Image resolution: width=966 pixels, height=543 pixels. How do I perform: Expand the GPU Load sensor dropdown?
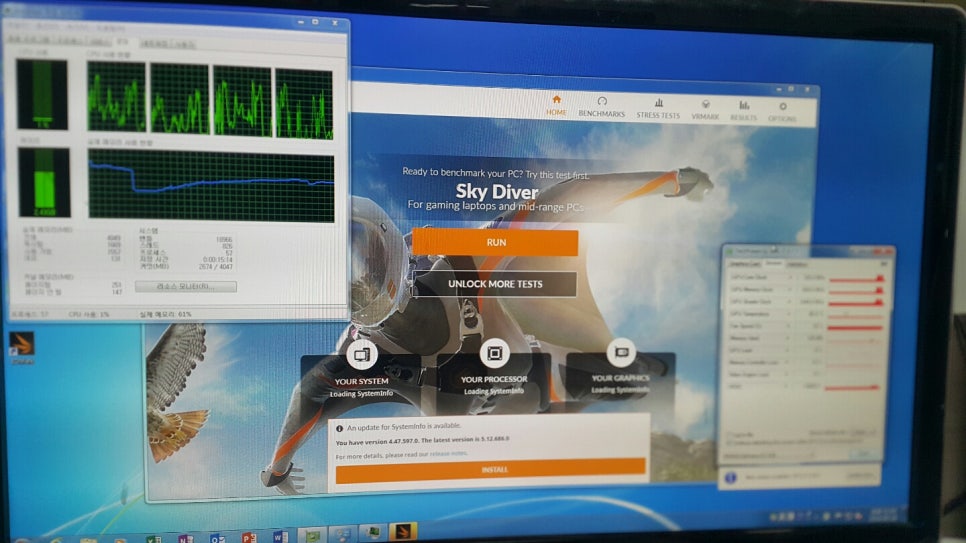point(787,350)
